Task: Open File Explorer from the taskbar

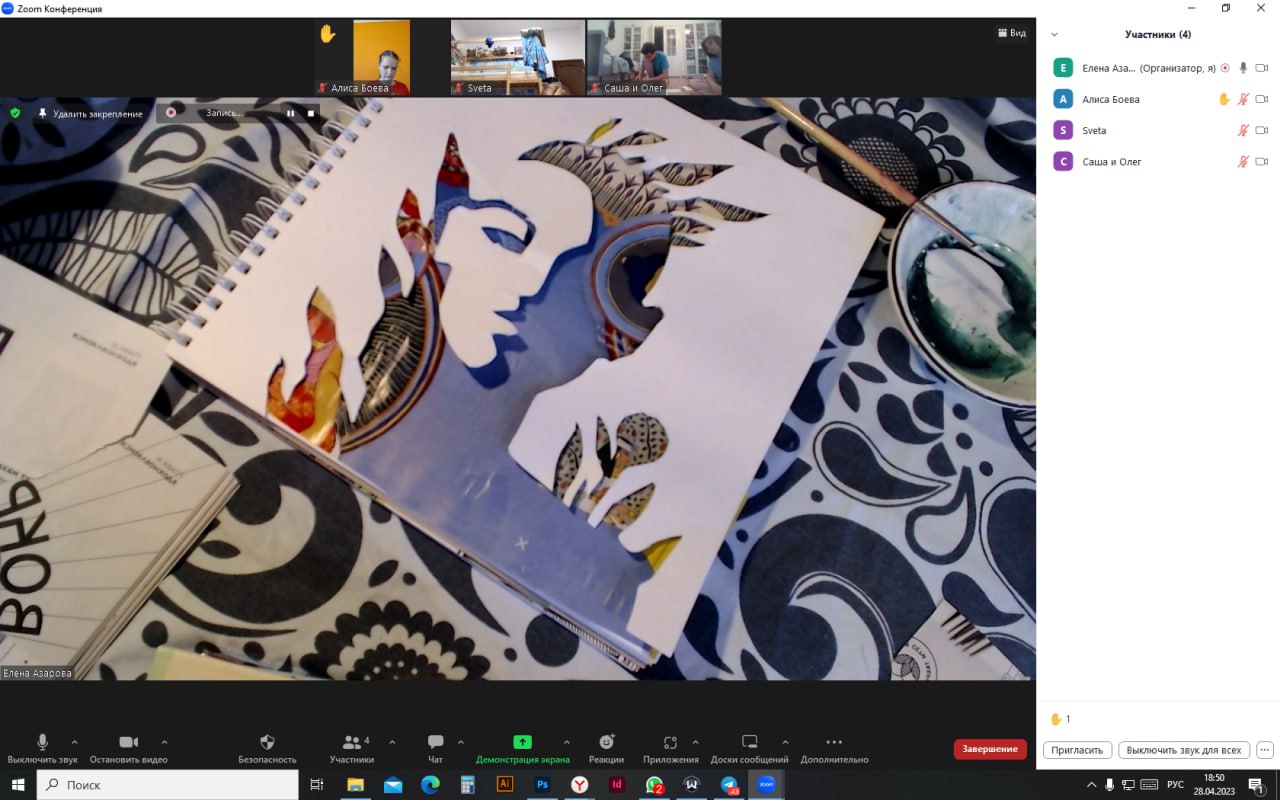Action: pos(355,785)
